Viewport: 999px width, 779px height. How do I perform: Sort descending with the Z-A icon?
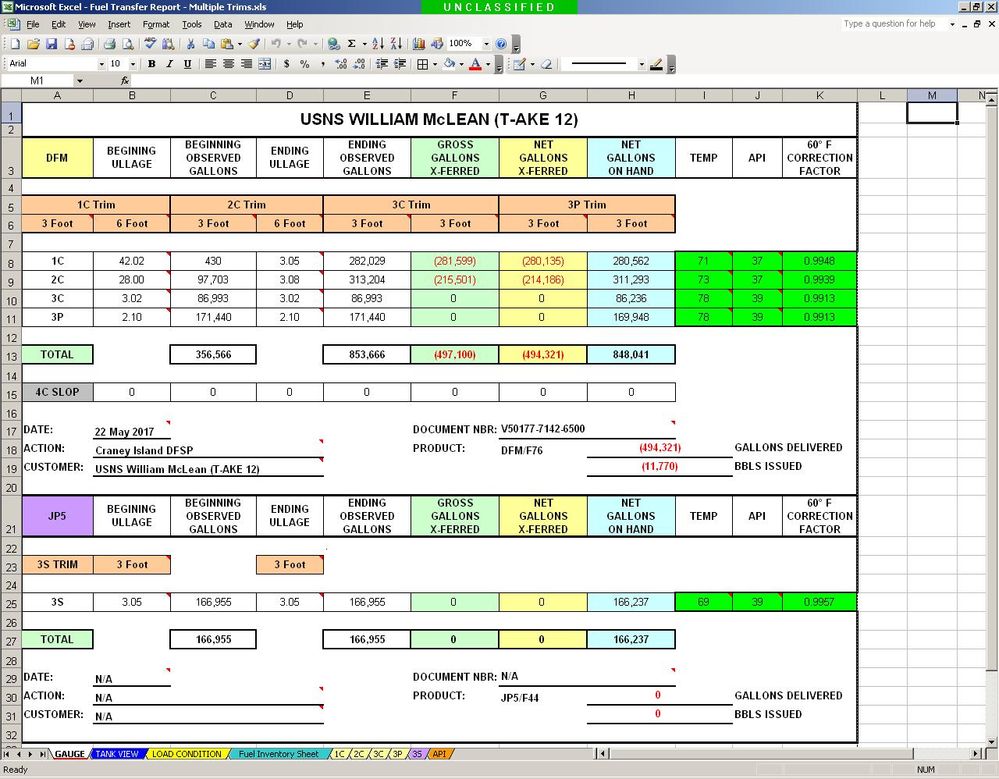tap(396, 44)
